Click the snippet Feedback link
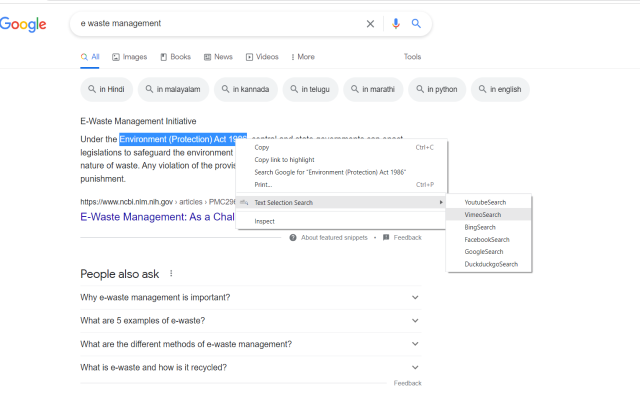Image resolution: width=640 pixels, height=400 pixels. [x=407, y=238]
